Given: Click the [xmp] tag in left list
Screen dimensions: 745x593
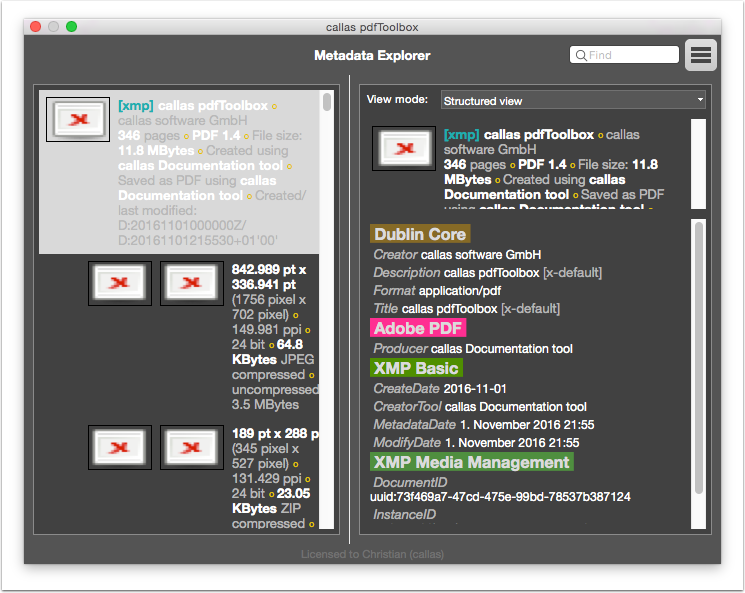Looking at the screenshot, I should point(136,105).
